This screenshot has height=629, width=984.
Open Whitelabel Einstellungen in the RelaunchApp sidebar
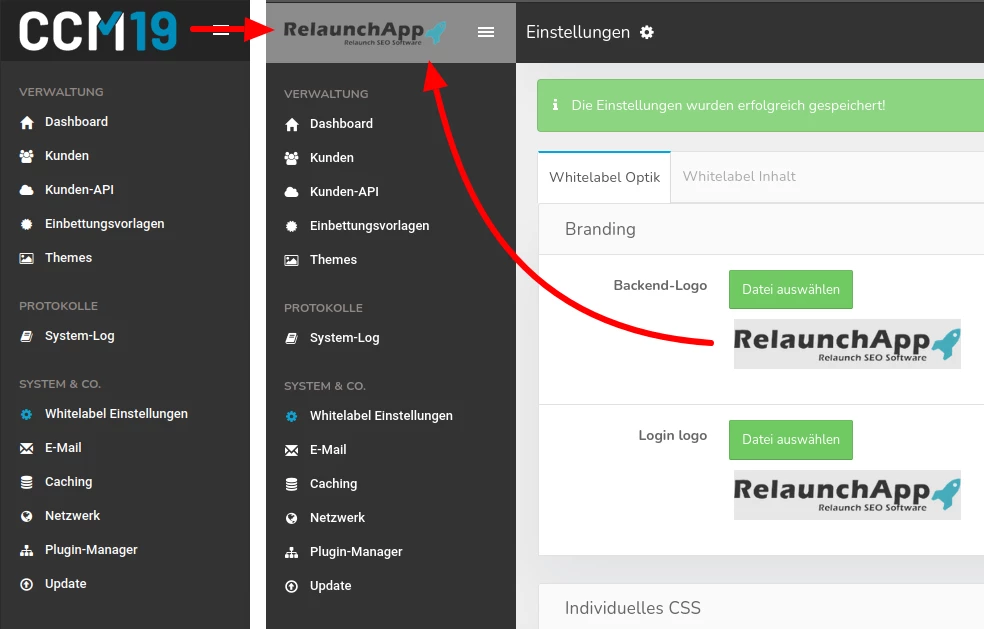380,416
